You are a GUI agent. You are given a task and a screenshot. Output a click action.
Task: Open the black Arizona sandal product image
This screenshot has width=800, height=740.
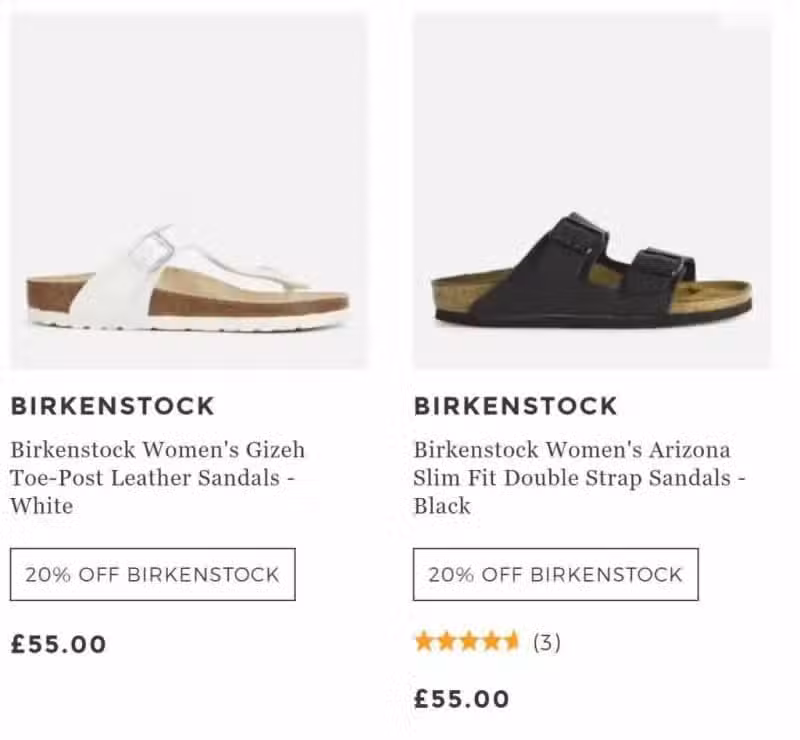click(x=592, y=191)
